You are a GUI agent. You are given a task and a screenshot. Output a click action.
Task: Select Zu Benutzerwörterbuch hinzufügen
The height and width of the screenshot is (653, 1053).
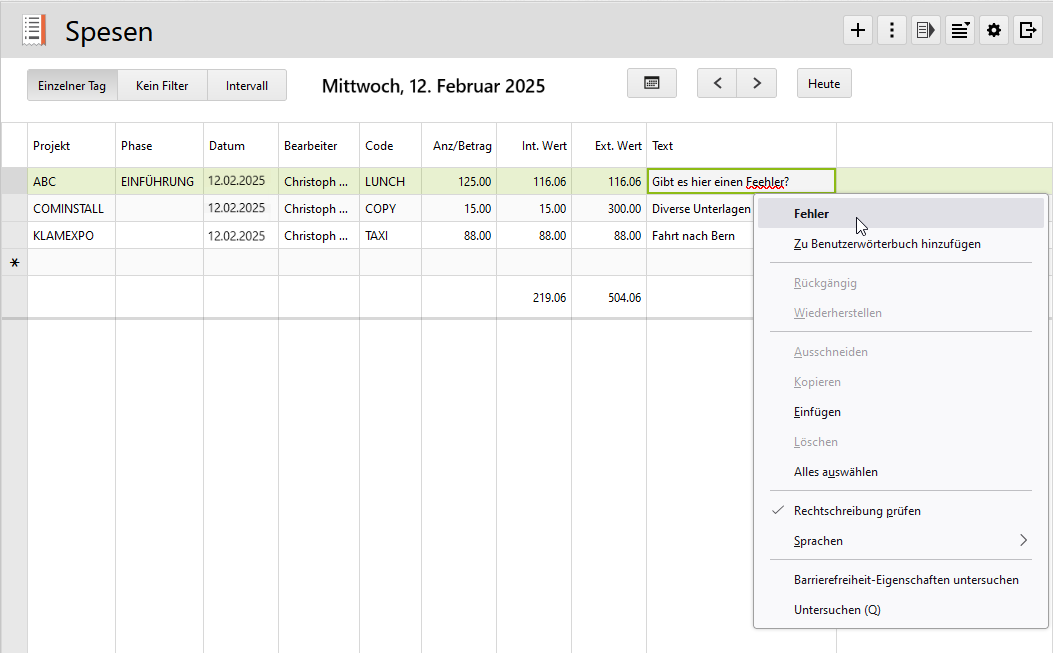click(x=887, y=244)
